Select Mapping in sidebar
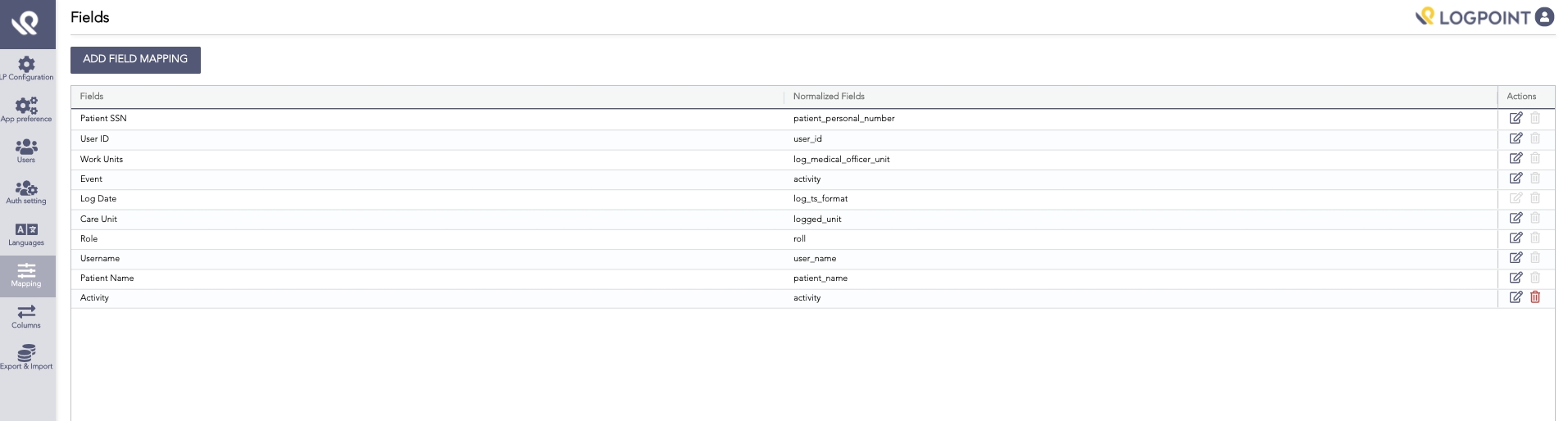This screenshot has width=1568, height=421. click(27, 275)
